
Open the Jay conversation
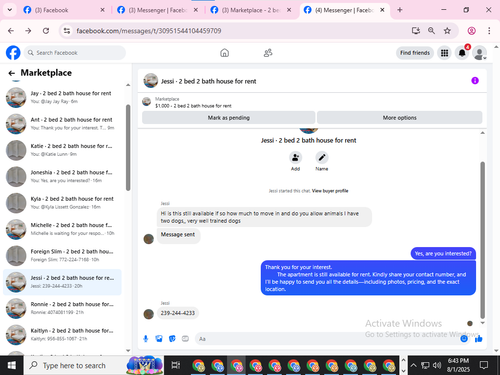coord(63,97)
